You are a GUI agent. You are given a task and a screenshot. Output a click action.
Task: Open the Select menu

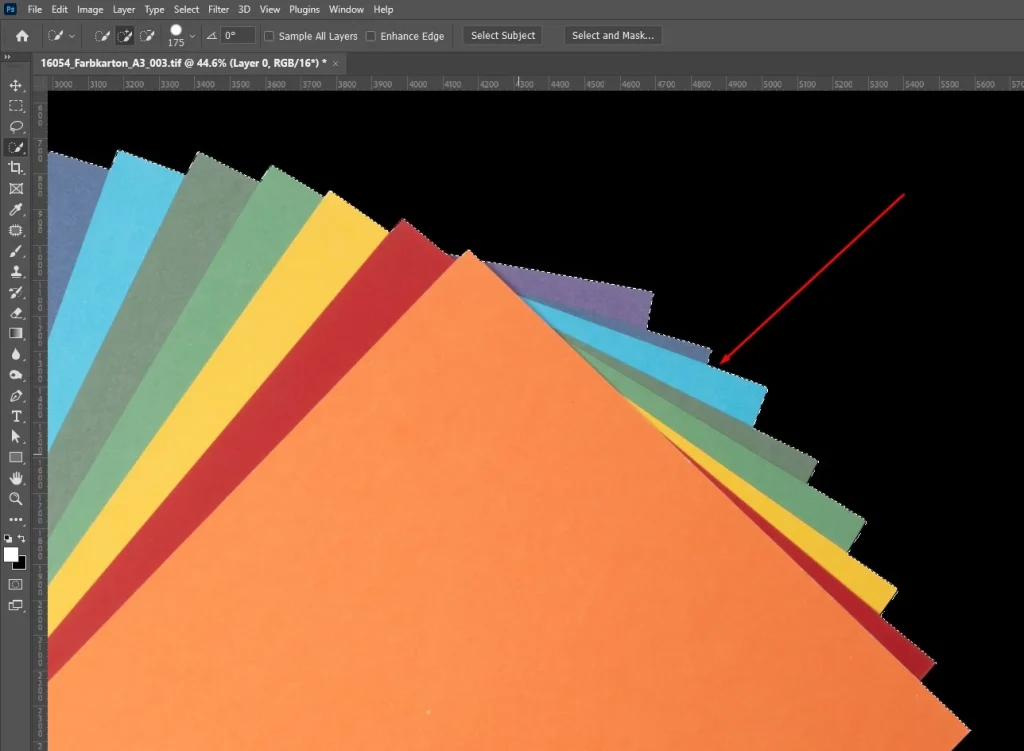point(186,9)
